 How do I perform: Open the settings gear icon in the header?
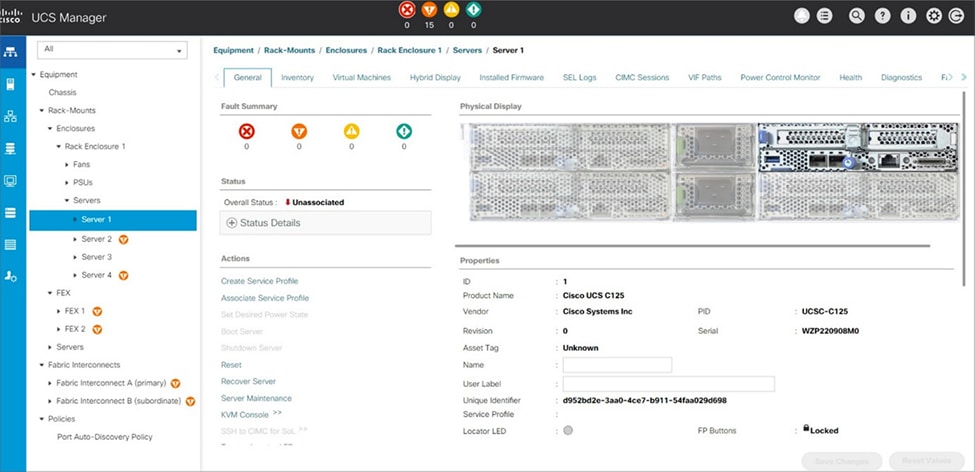point(934,17)
